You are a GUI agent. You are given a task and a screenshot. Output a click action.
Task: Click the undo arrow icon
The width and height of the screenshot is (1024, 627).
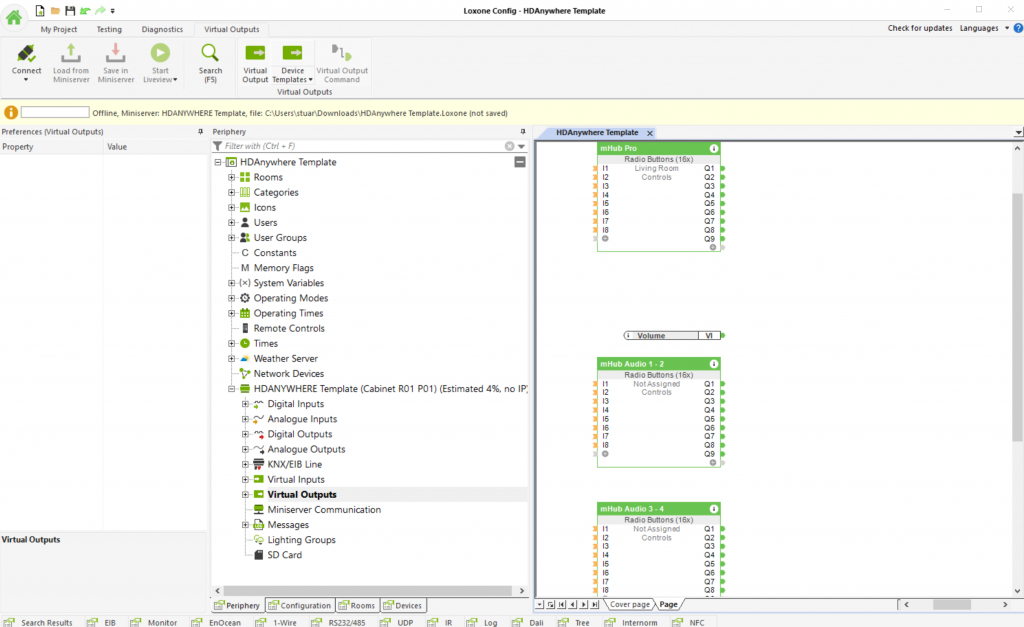click(85, 10)
